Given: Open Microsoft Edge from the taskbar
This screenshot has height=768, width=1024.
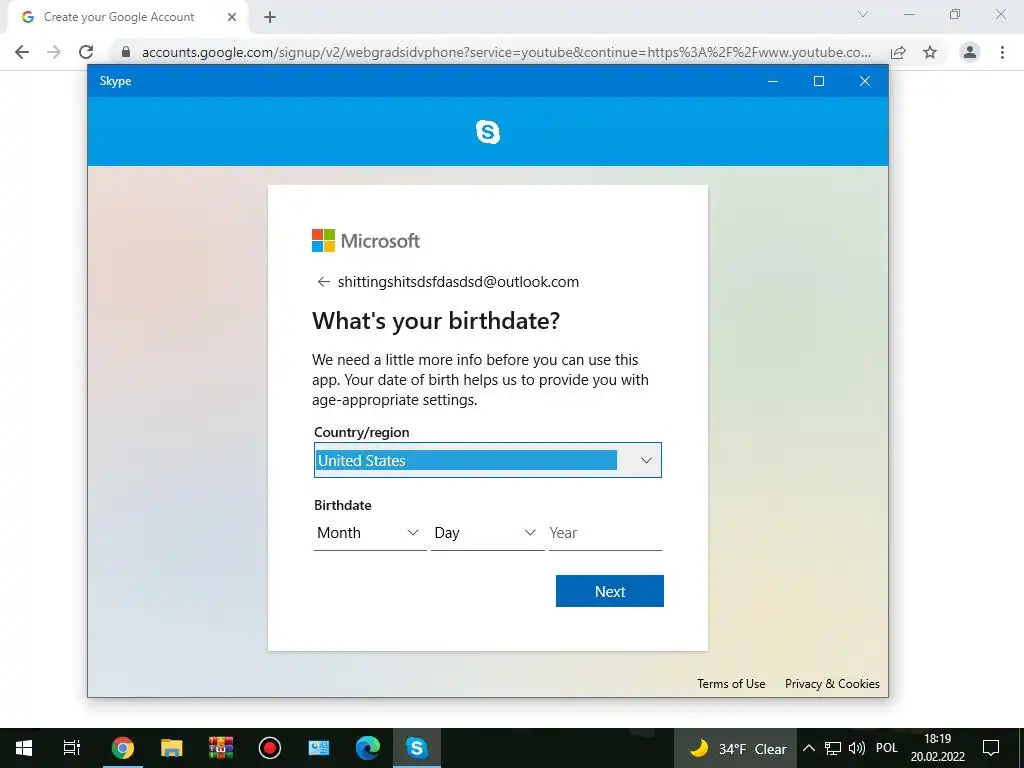Looking at the screenshot, I should [x=368, y=748].
